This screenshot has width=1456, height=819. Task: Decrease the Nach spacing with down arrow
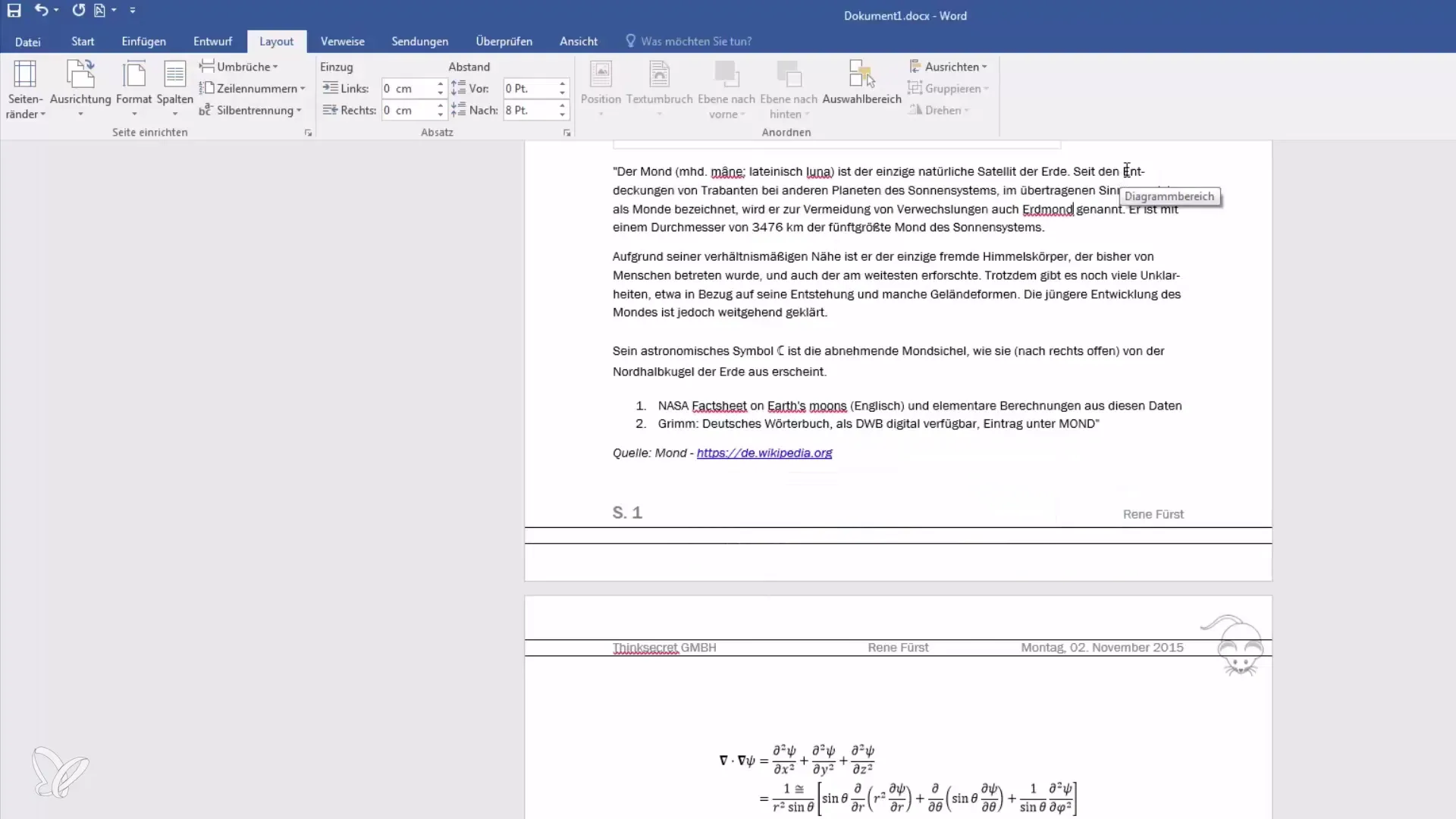point(562,115)
